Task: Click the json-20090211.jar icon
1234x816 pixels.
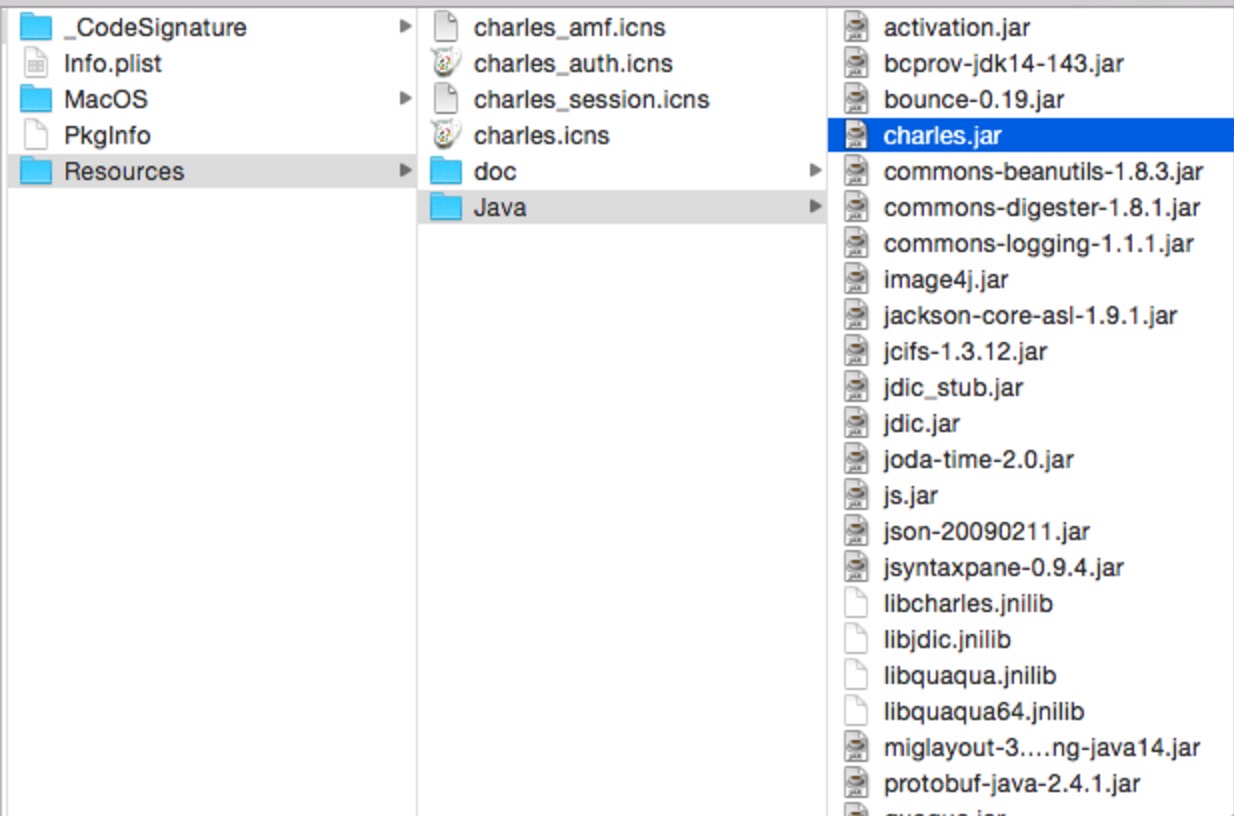Action: 856,531
